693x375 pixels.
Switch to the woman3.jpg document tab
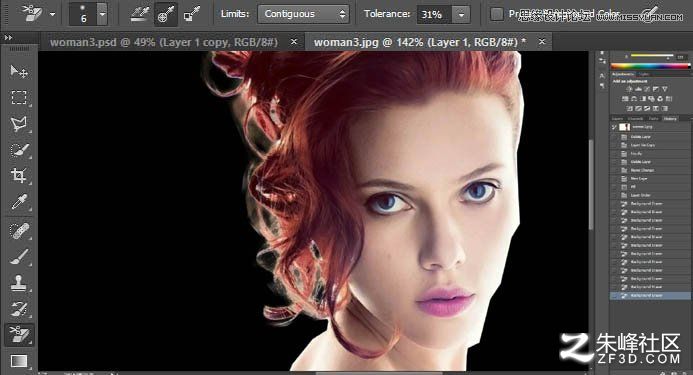pyautogui.click(x=419, y=42)
